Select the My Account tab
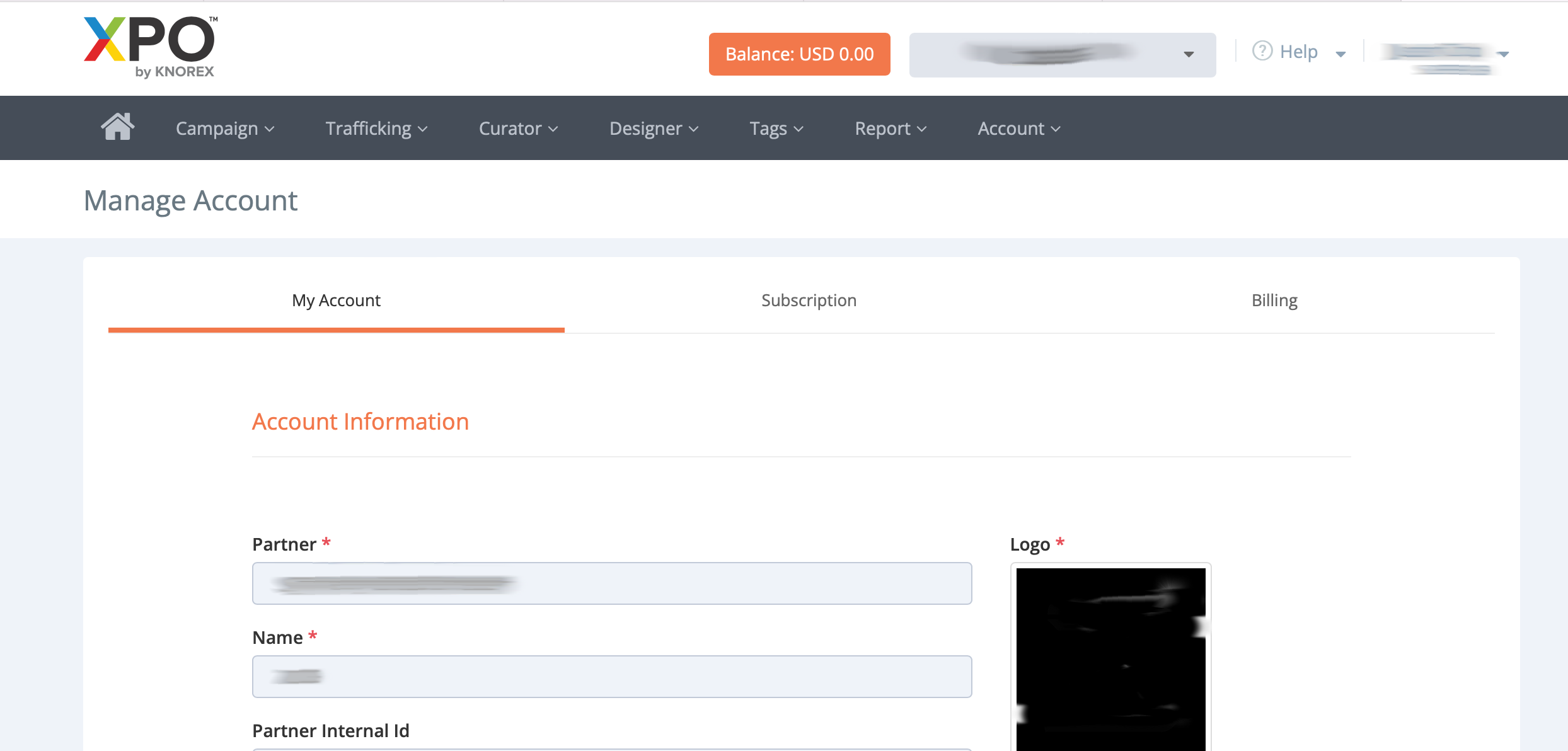Screen dimensions: 1568x751 [x=336, y=301]
